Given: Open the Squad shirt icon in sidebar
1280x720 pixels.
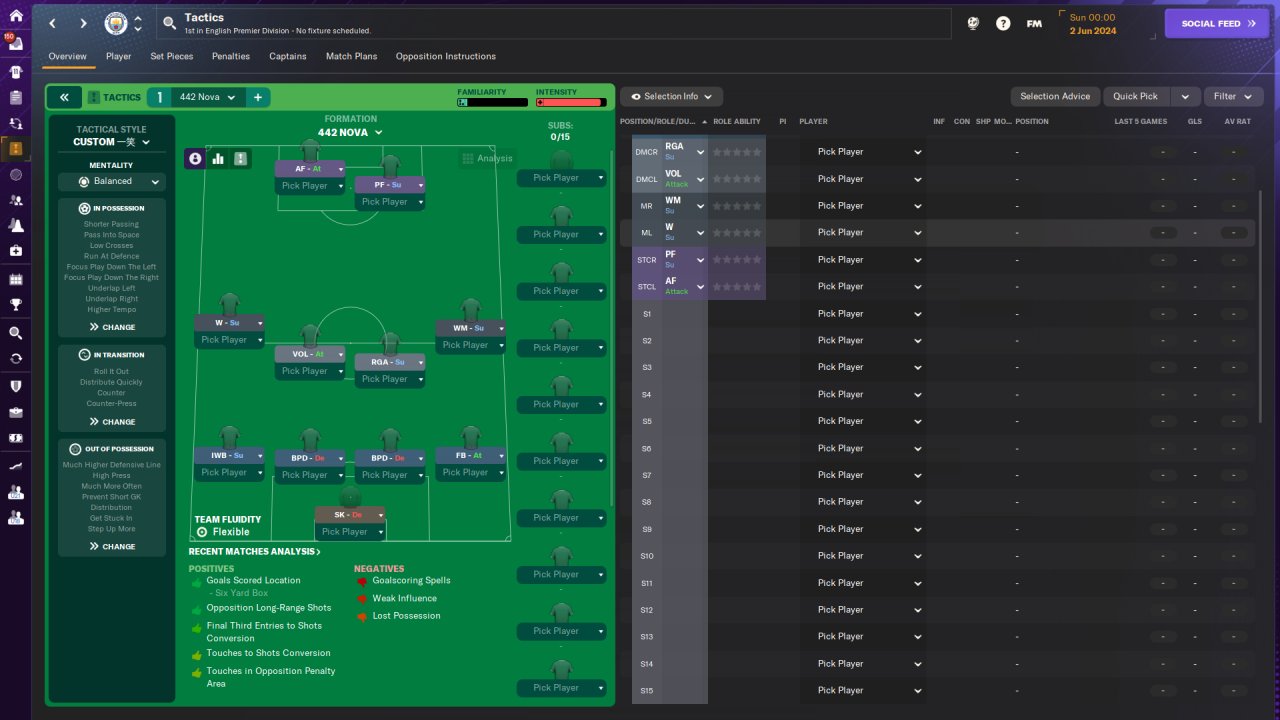Looking at the screenshot, I should click(x=15, y=72).
